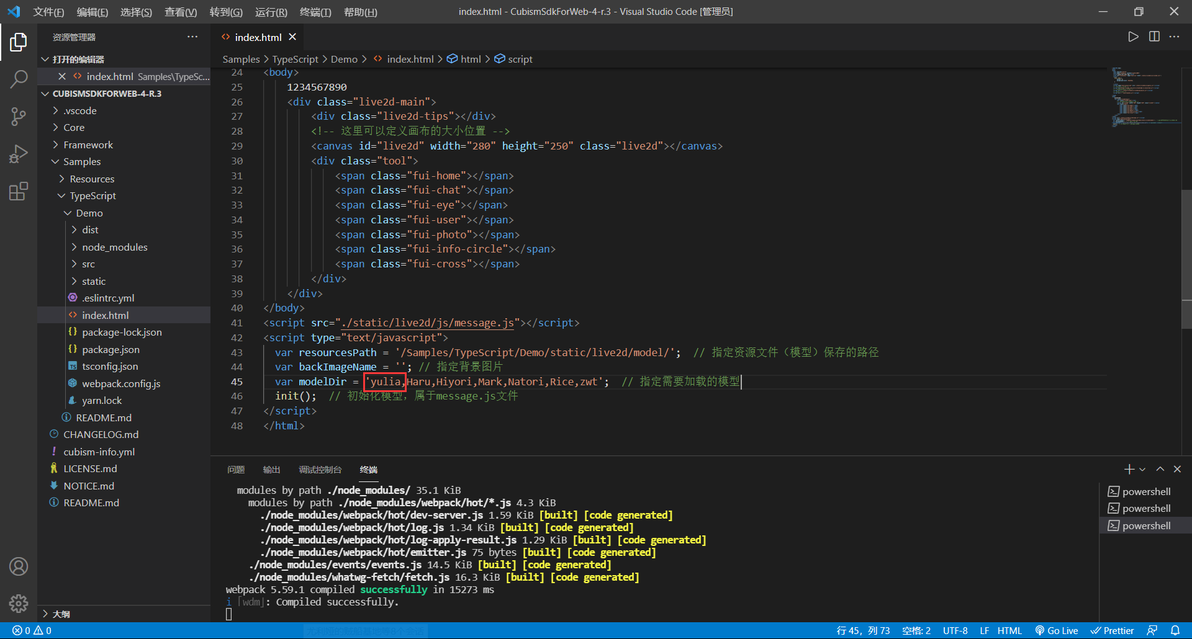Image resolution: width=1192 pixels, height=639 pixels.
Task: Click the Go Live status bar button
Action: [x=1057, y=631]
